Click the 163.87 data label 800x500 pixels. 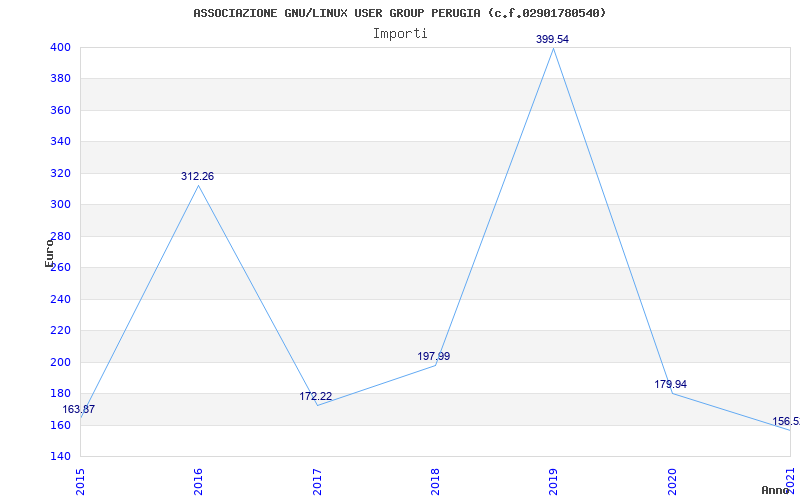(79, 409)
